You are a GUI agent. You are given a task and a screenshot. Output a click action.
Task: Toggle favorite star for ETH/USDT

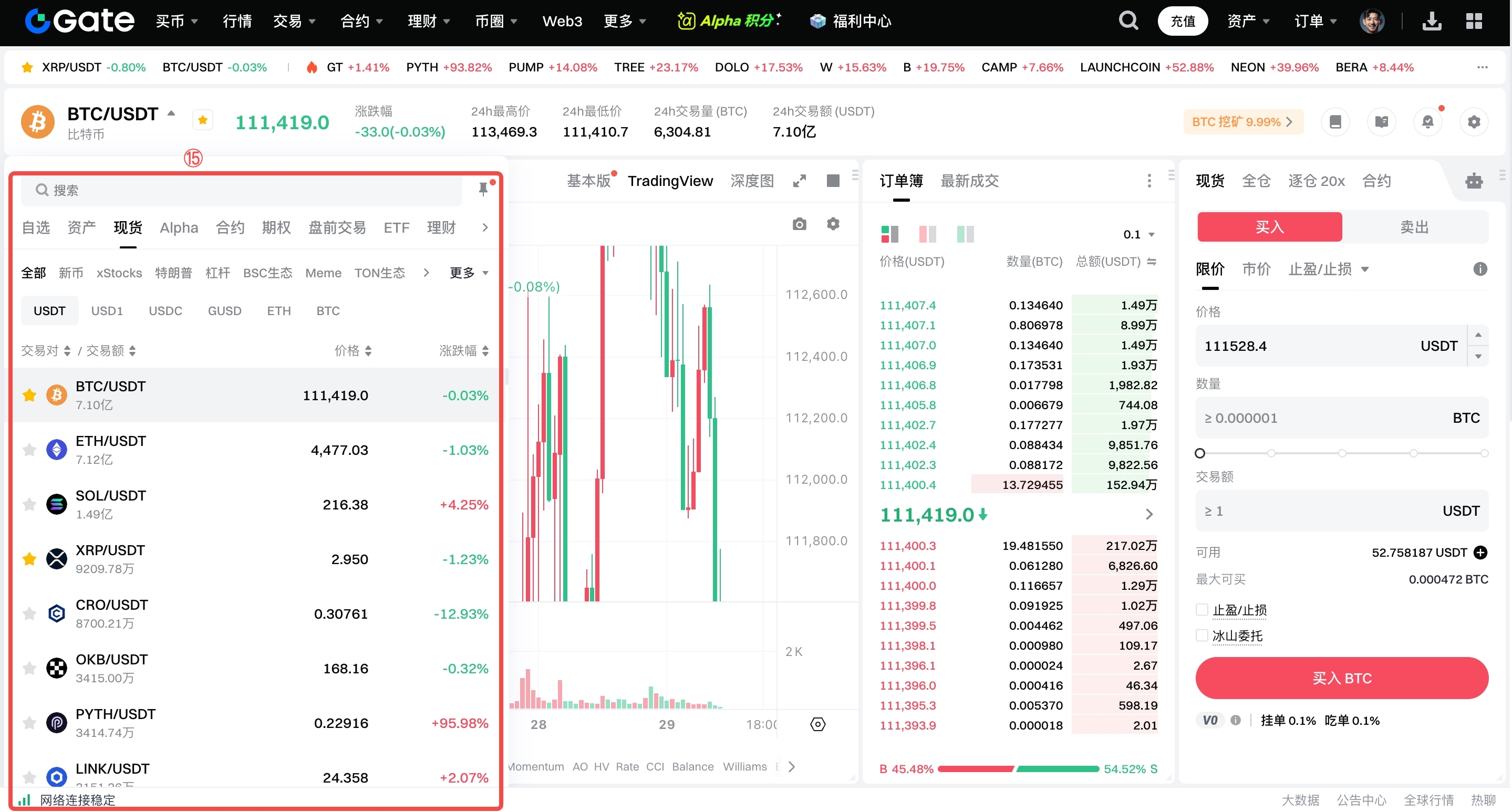click(x=29, y=450)
